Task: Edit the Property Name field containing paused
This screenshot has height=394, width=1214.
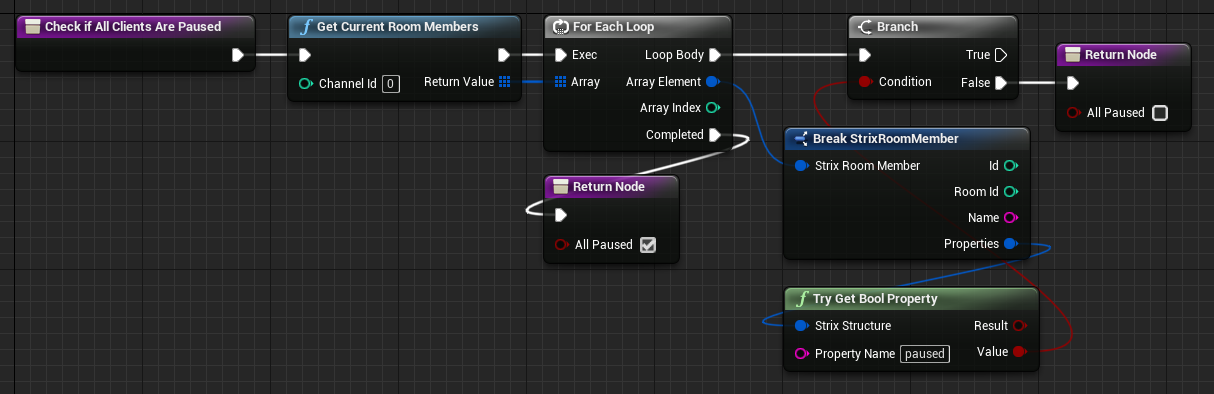Action: coord(925,353)
